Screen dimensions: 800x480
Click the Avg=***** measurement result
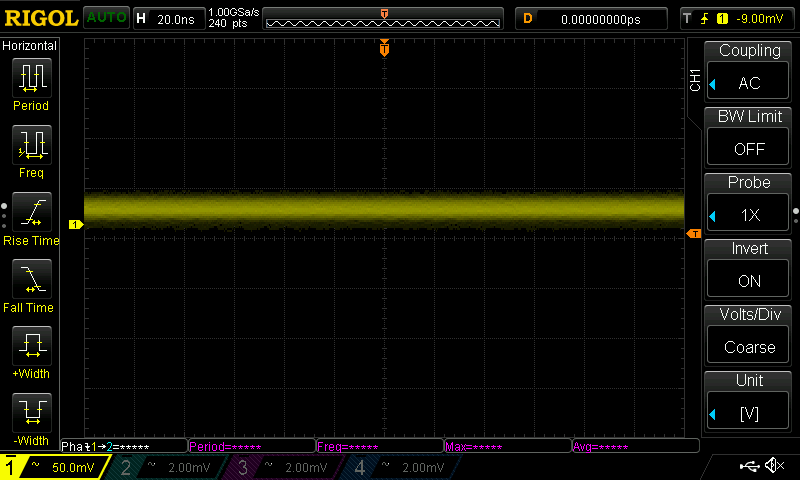(x=636, y=446)
